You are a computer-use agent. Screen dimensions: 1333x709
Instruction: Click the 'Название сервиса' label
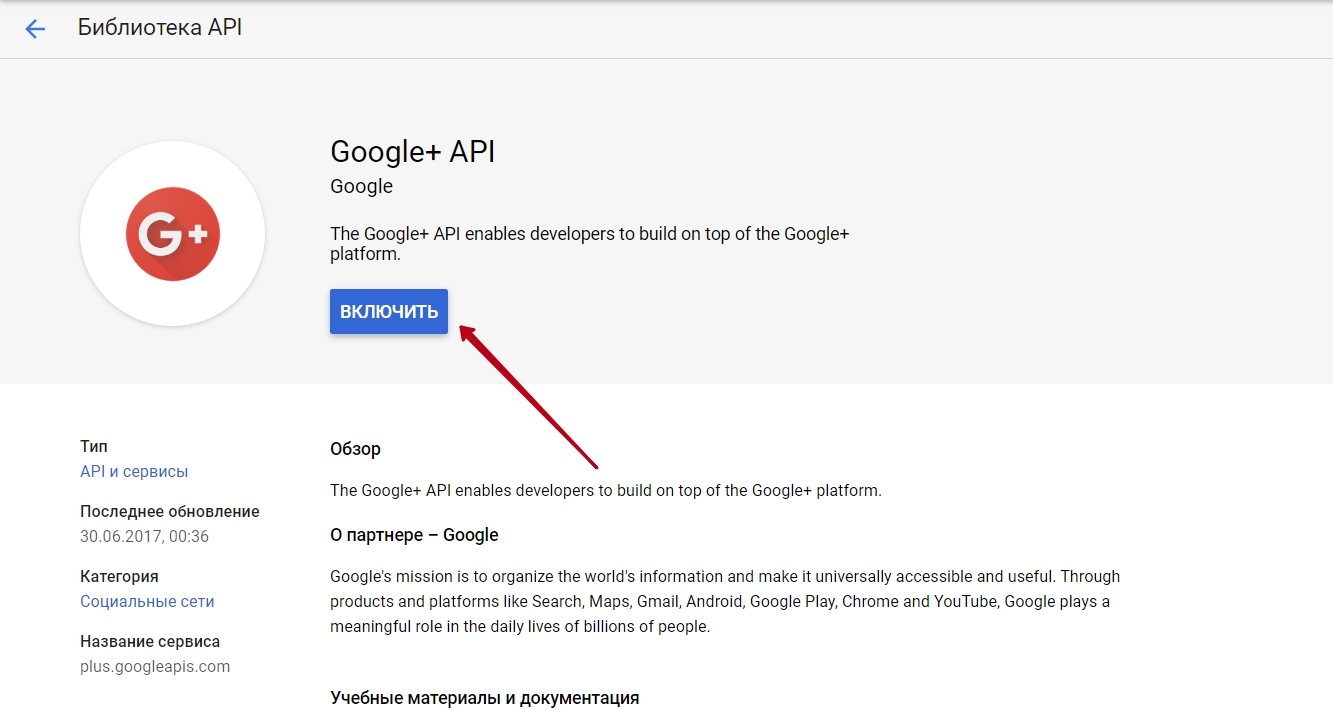click(150, 641)
